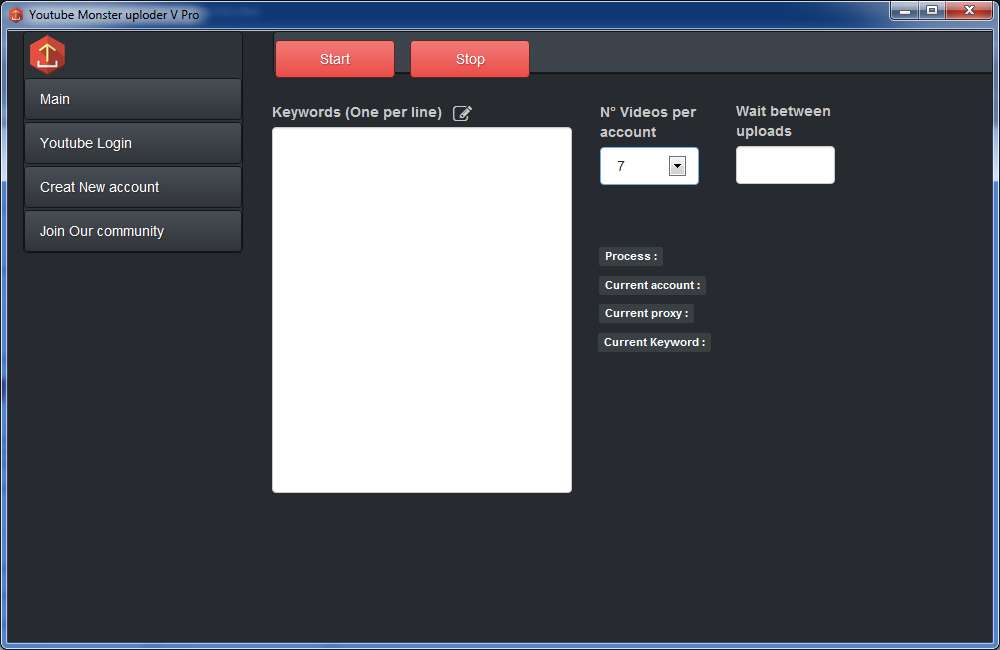Click the Wait between uploads label

pos(783,121)
